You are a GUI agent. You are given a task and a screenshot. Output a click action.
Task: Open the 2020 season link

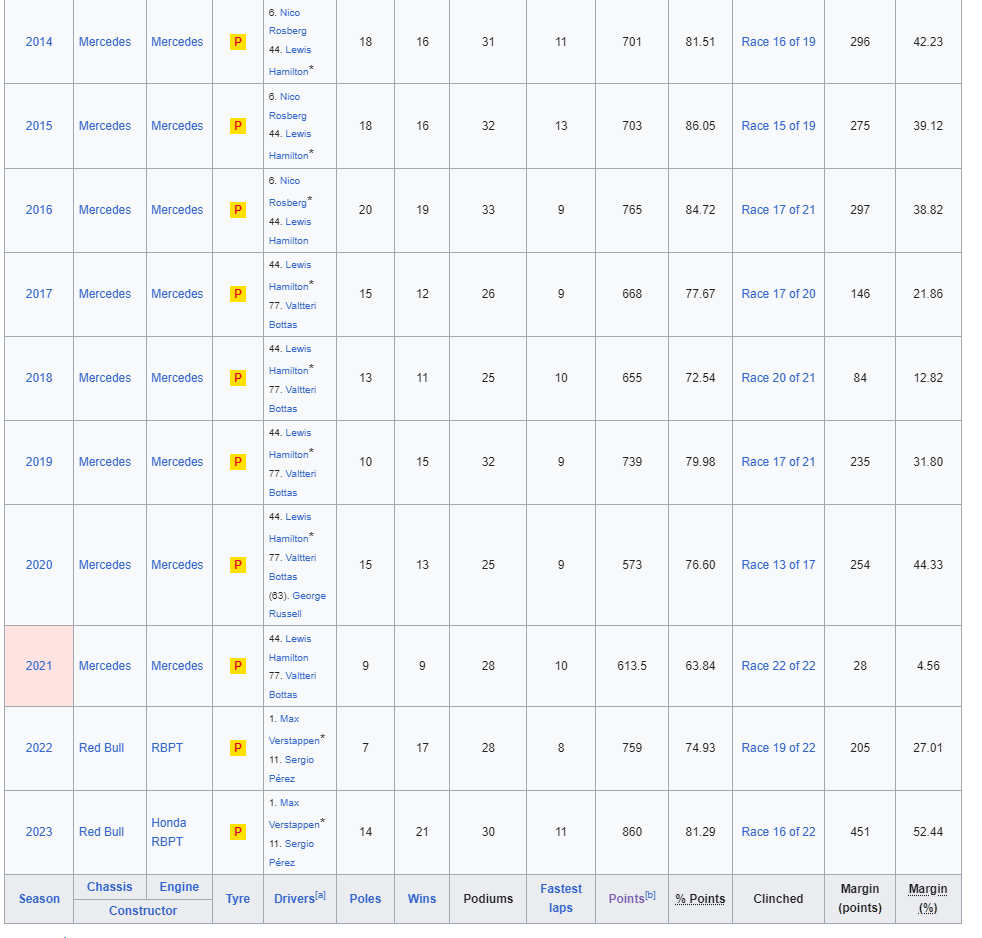(x=39, y=565)
